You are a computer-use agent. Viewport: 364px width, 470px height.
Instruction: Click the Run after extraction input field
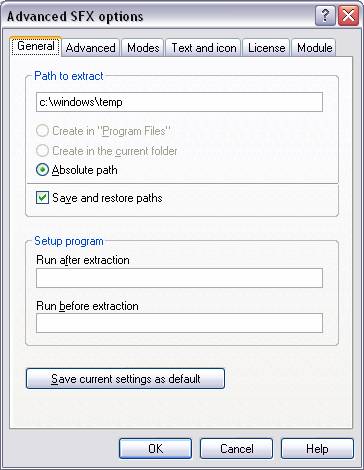[179, 278]
